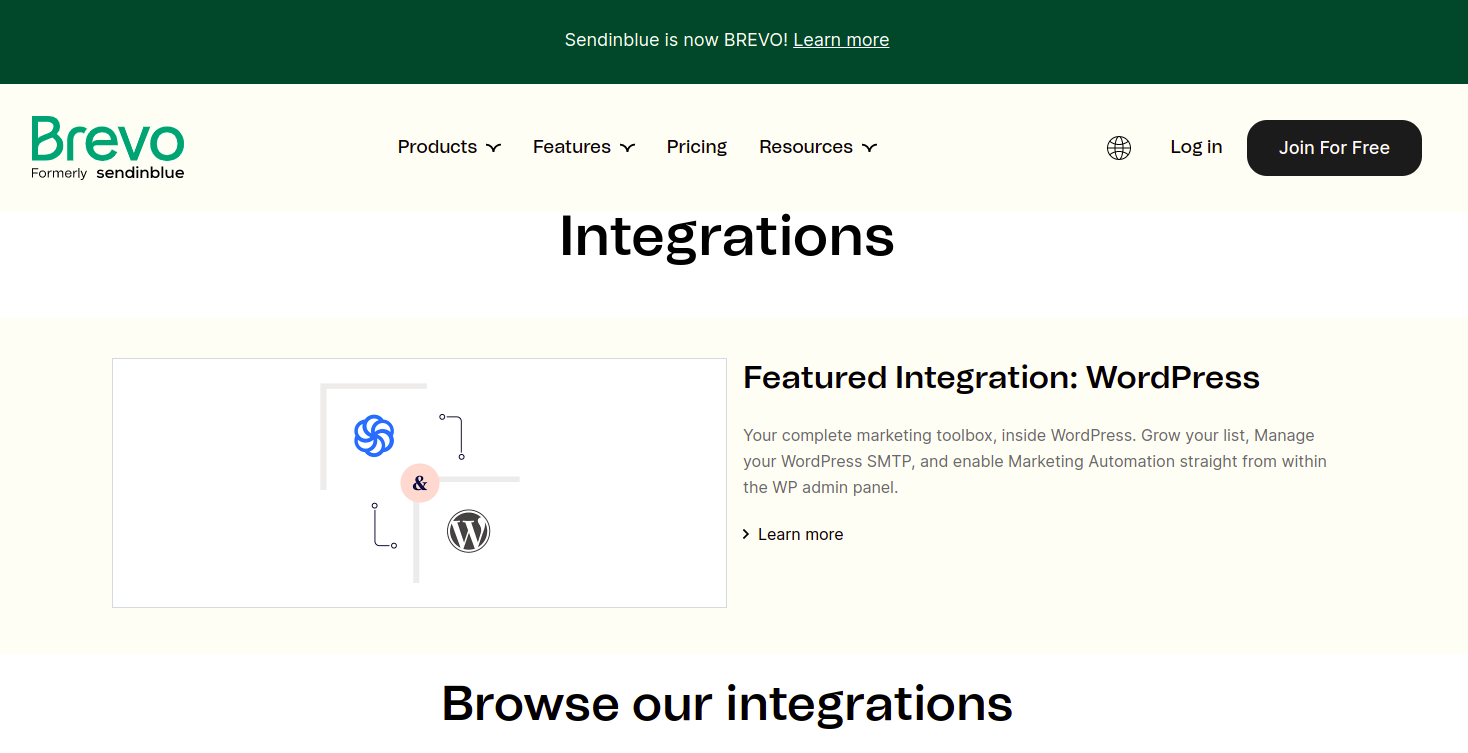Click the chevron arrow beside Learn more

(x=746, y=534)
